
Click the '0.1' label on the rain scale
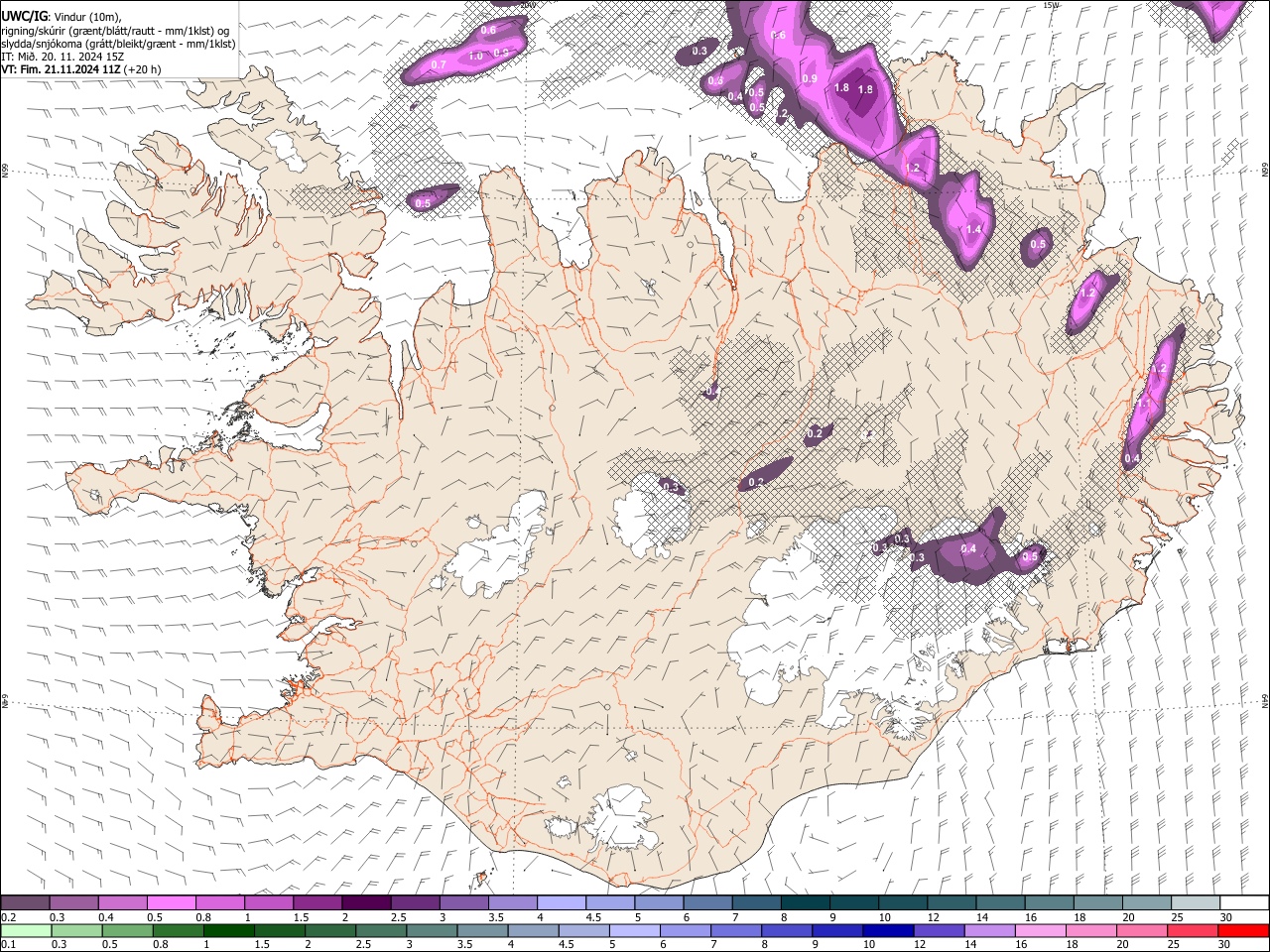click(x=8, y=945)
